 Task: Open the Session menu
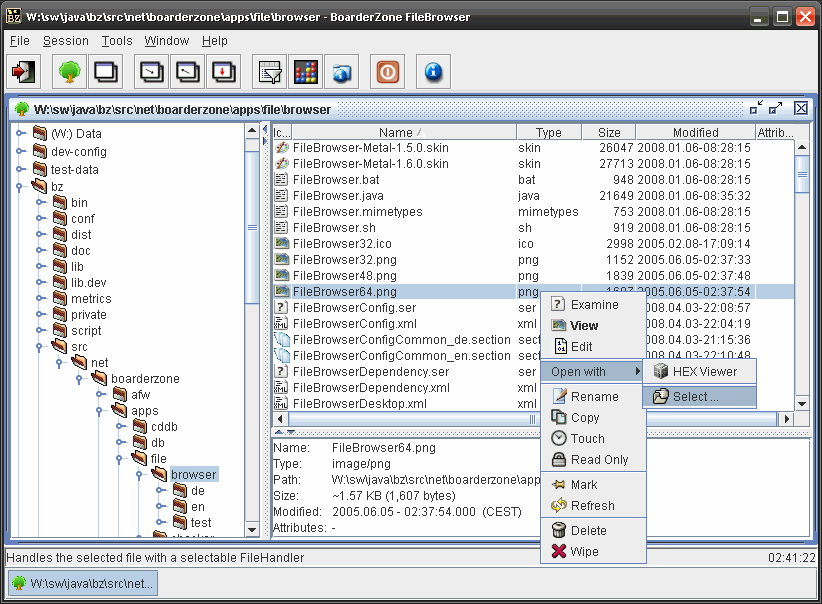coord(66,41)
